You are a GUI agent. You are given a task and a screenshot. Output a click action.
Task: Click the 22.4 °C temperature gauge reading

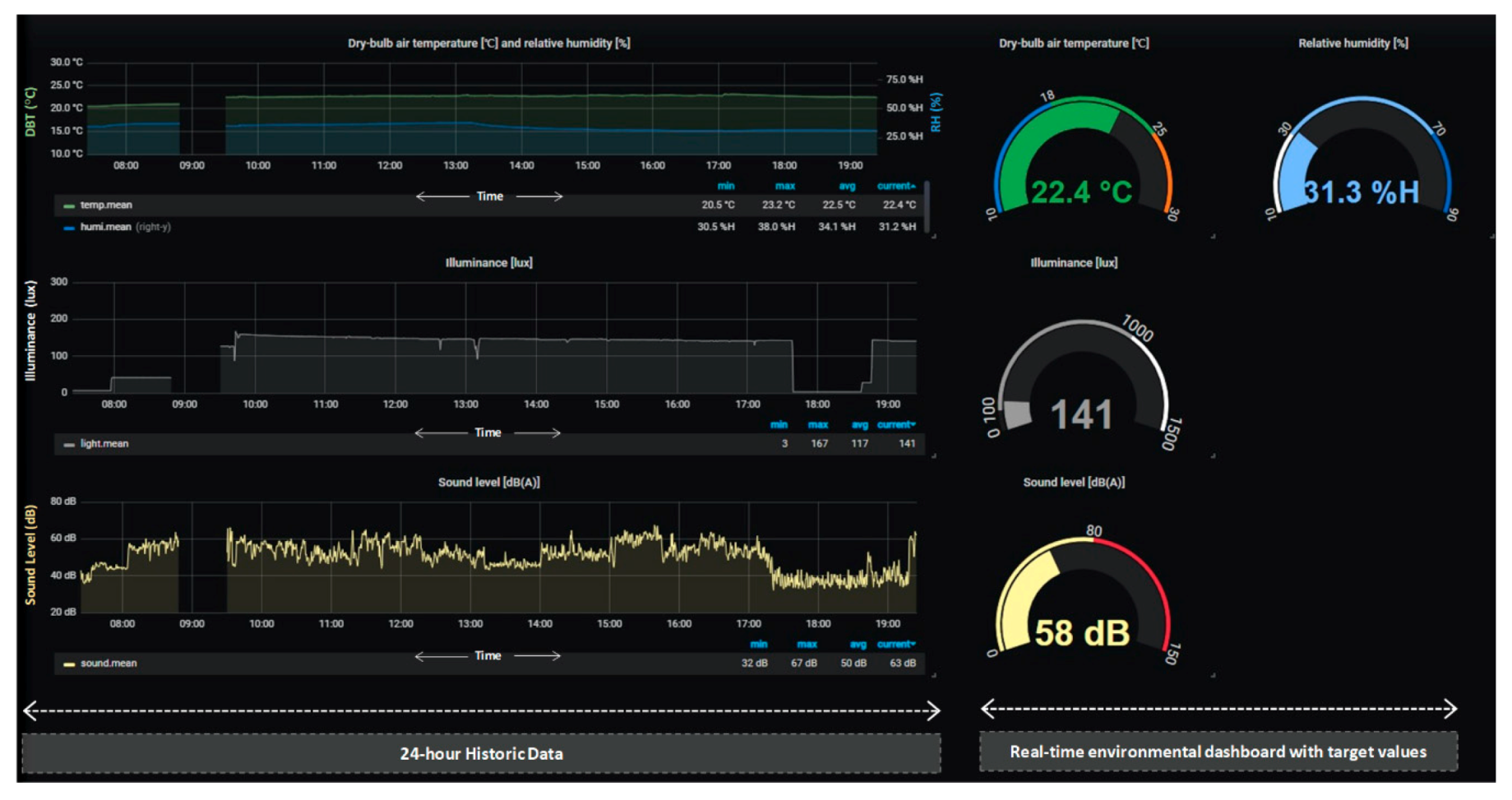[x=1081, y=192]
